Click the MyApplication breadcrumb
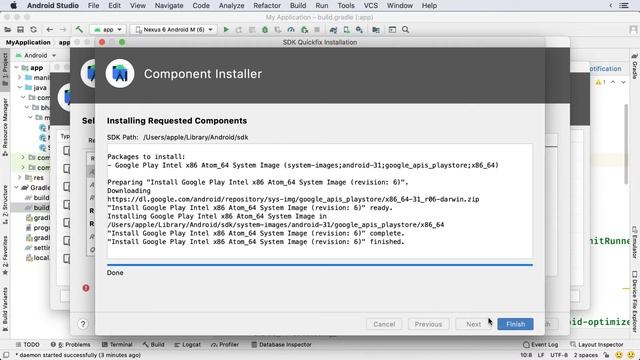 click(28, 42)
